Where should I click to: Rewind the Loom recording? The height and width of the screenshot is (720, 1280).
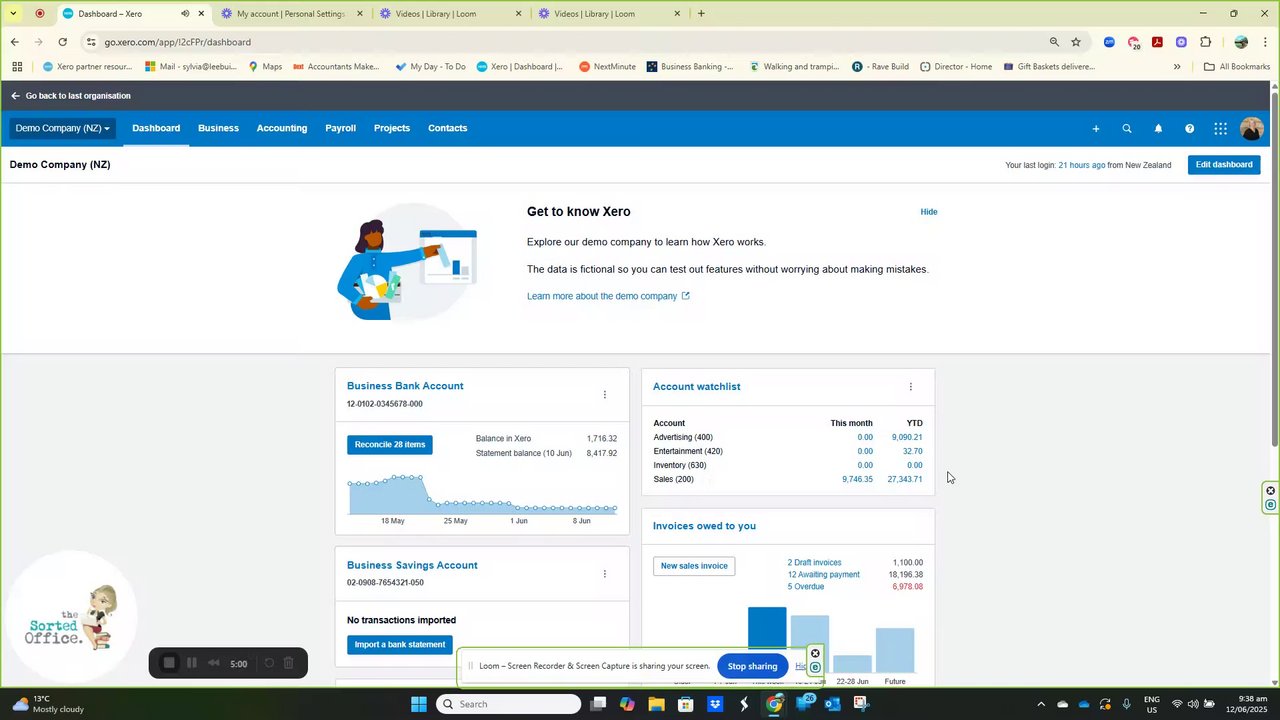click(x=213, y=663)
